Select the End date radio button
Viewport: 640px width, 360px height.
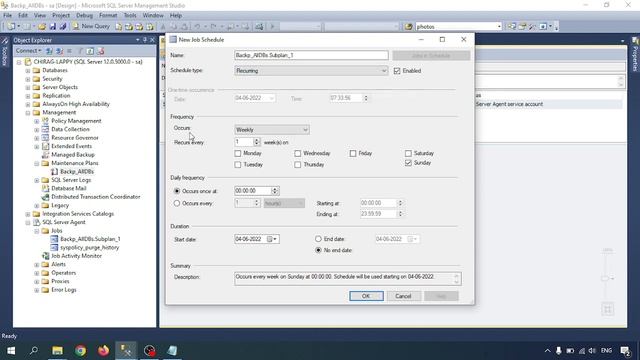(x=318, y=239)
